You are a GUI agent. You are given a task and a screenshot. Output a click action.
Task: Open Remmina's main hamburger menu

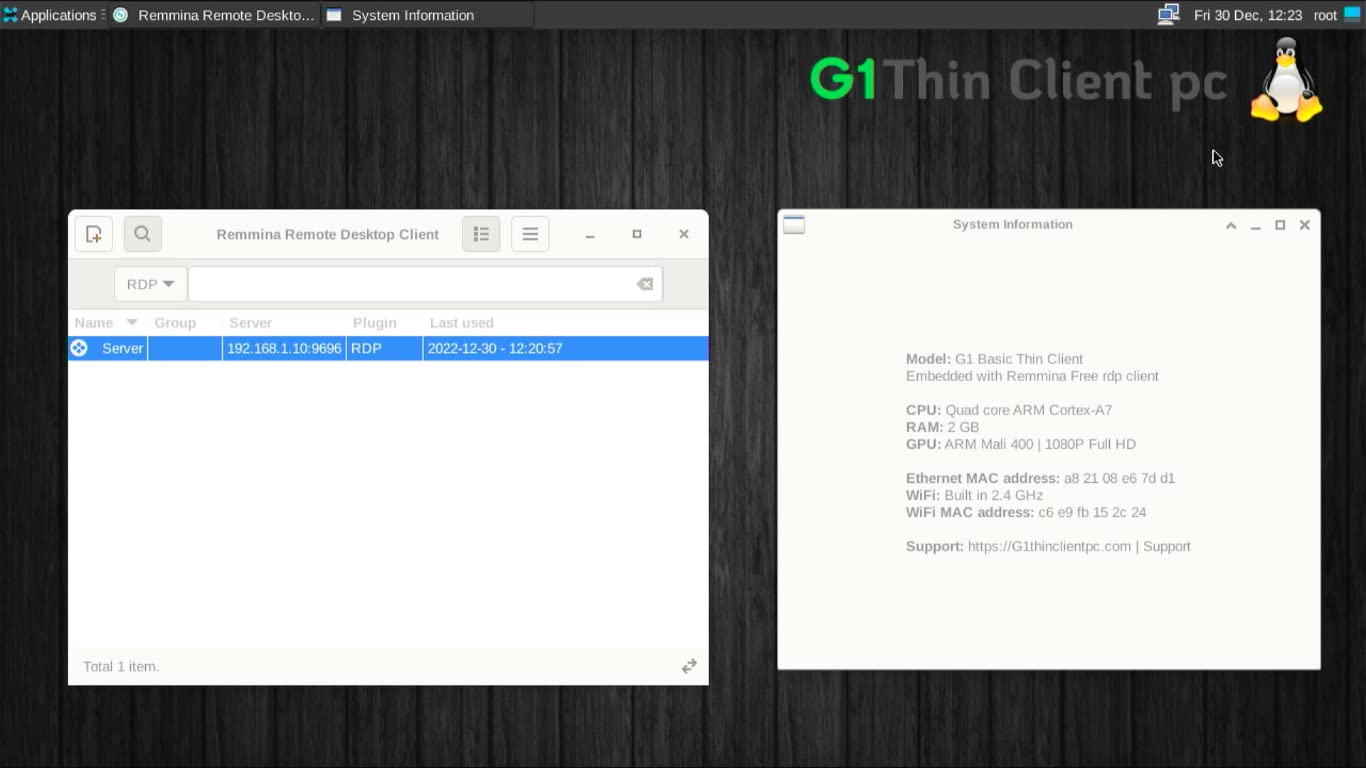coord(530,233)
